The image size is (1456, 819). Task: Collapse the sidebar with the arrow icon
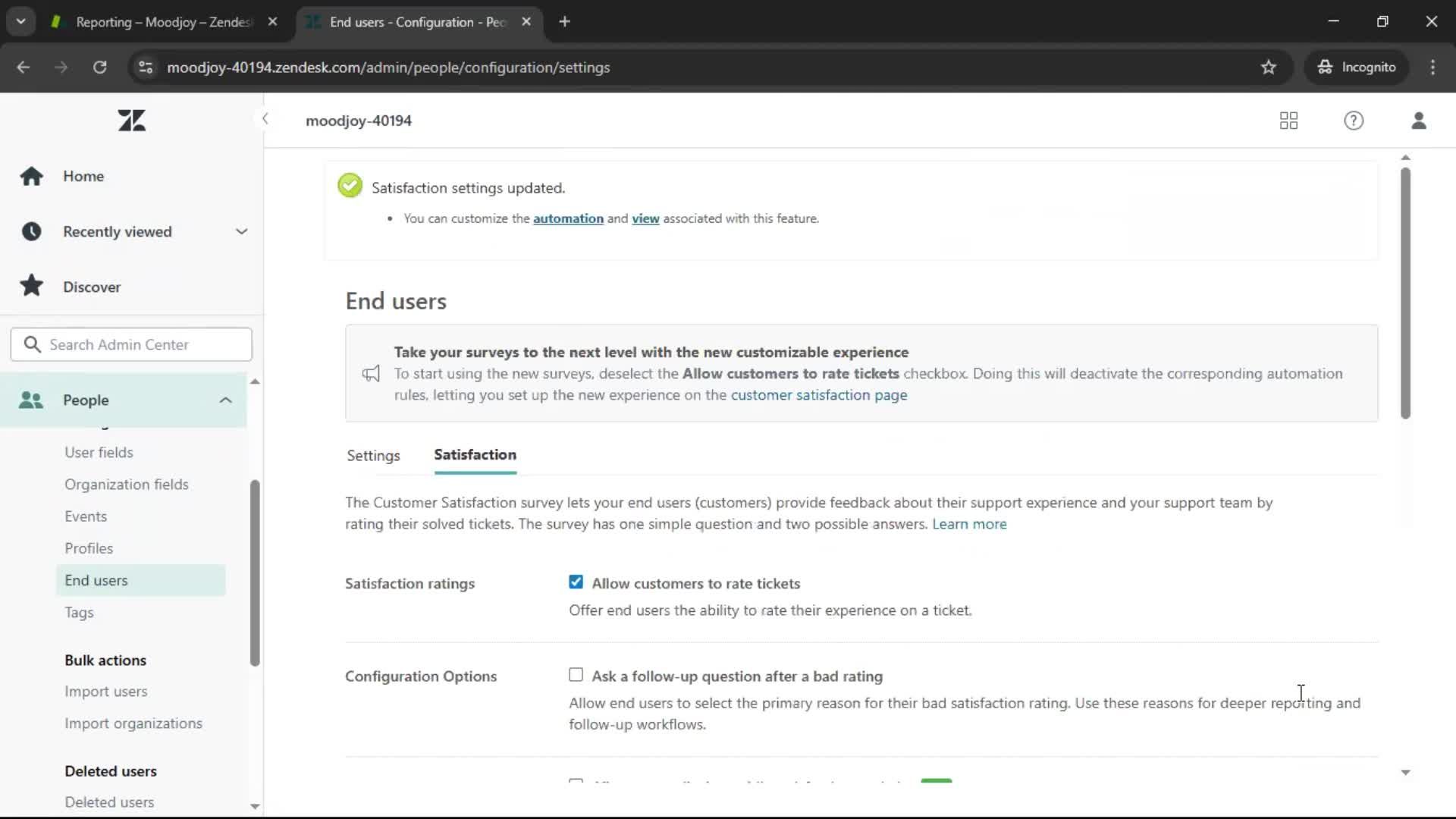[x=265, y=118]
